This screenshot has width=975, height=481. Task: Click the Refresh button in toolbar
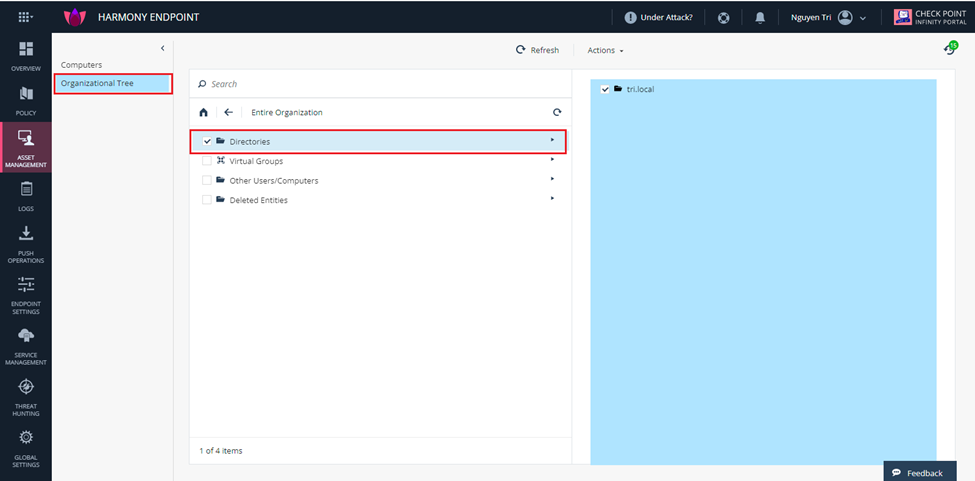[x=537, y=50]
